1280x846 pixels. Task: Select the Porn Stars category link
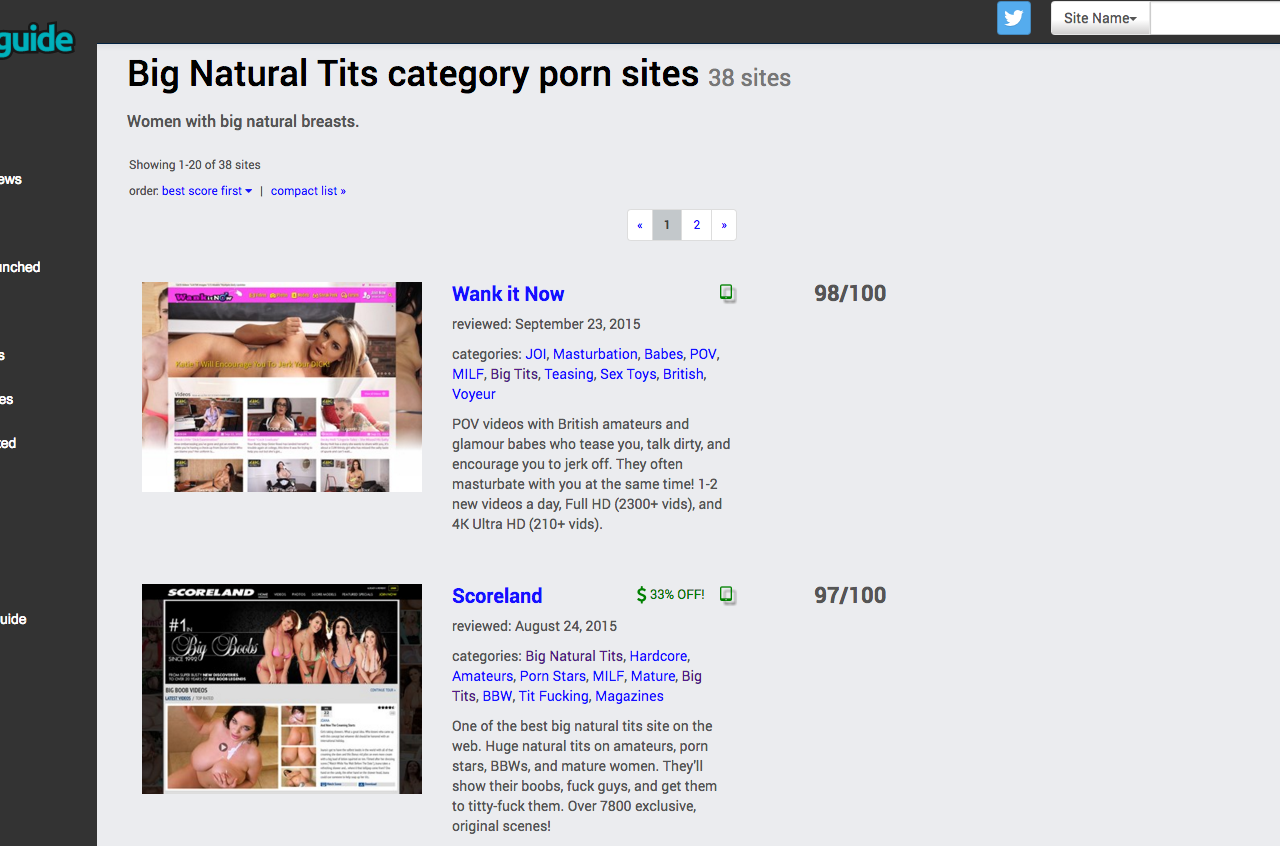[553, 676]
